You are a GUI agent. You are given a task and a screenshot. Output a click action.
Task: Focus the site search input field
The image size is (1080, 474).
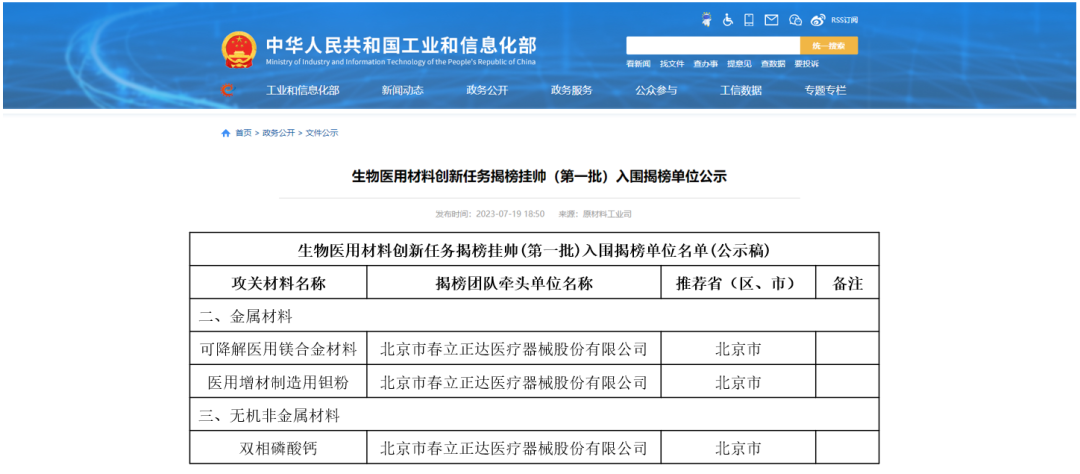point(713,45)
